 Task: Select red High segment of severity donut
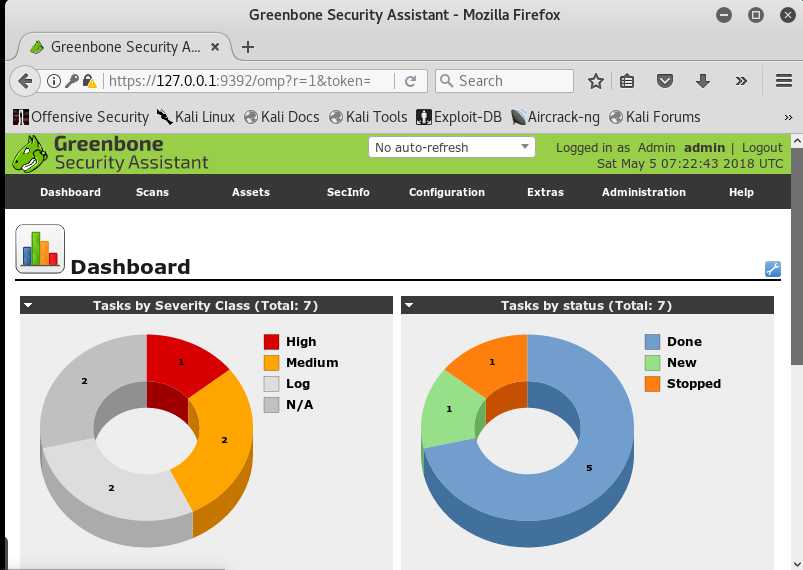[179, 361]
